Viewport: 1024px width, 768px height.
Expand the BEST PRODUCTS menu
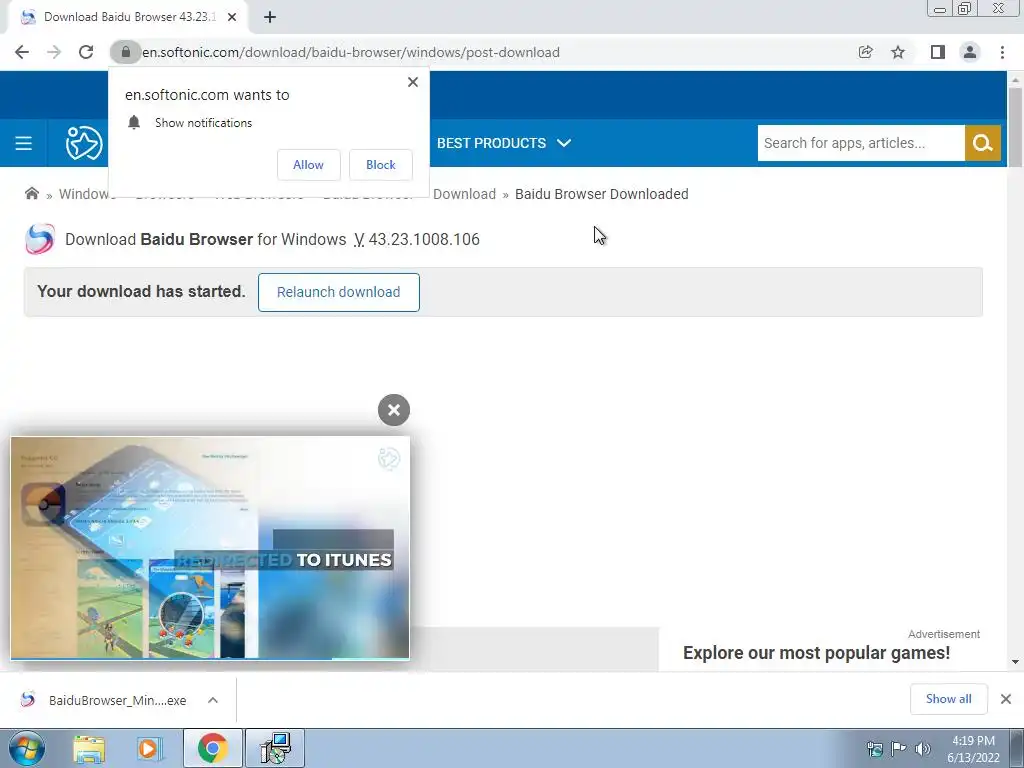[x=504, y=143]
